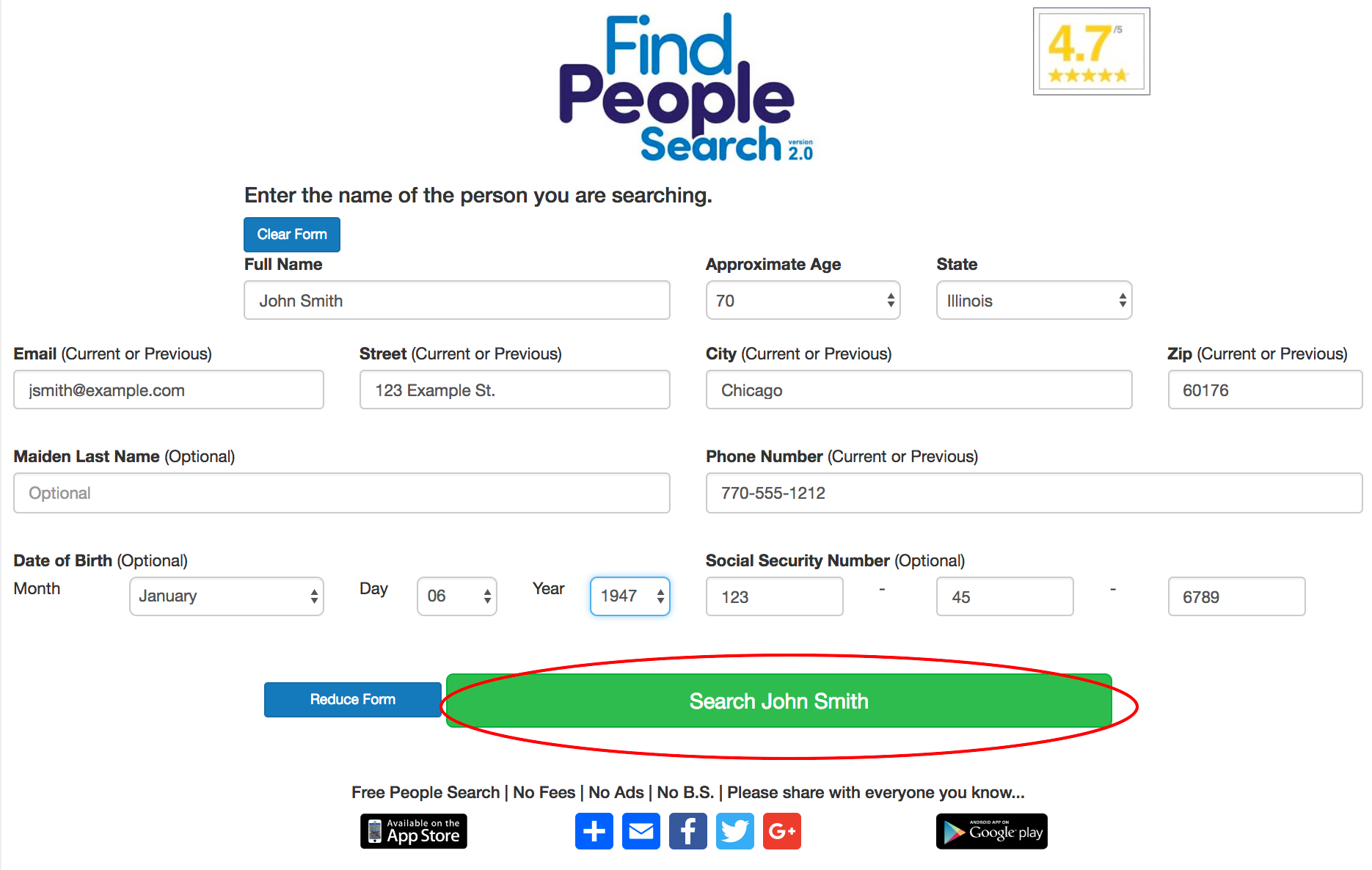
Task: Click the blue plus share icon
Action: [x=594, y=831]
